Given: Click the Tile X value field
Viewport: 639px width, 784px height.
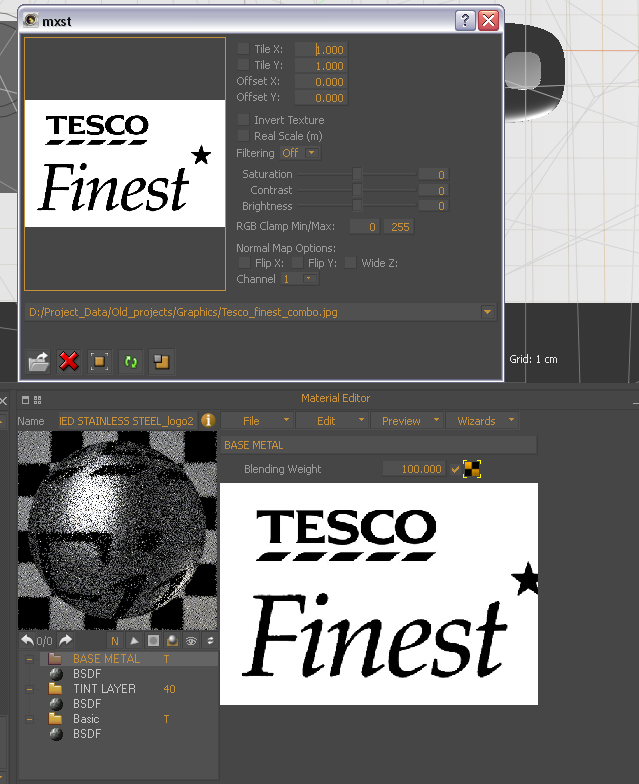Looking at the screenshot, I should tap(321, 50).
